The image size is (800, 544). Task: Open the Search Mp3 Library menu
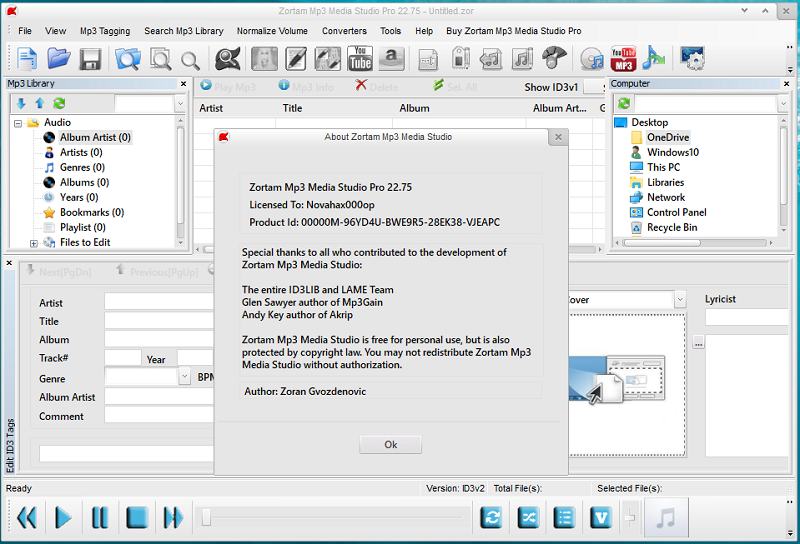(x=184, y=31)
